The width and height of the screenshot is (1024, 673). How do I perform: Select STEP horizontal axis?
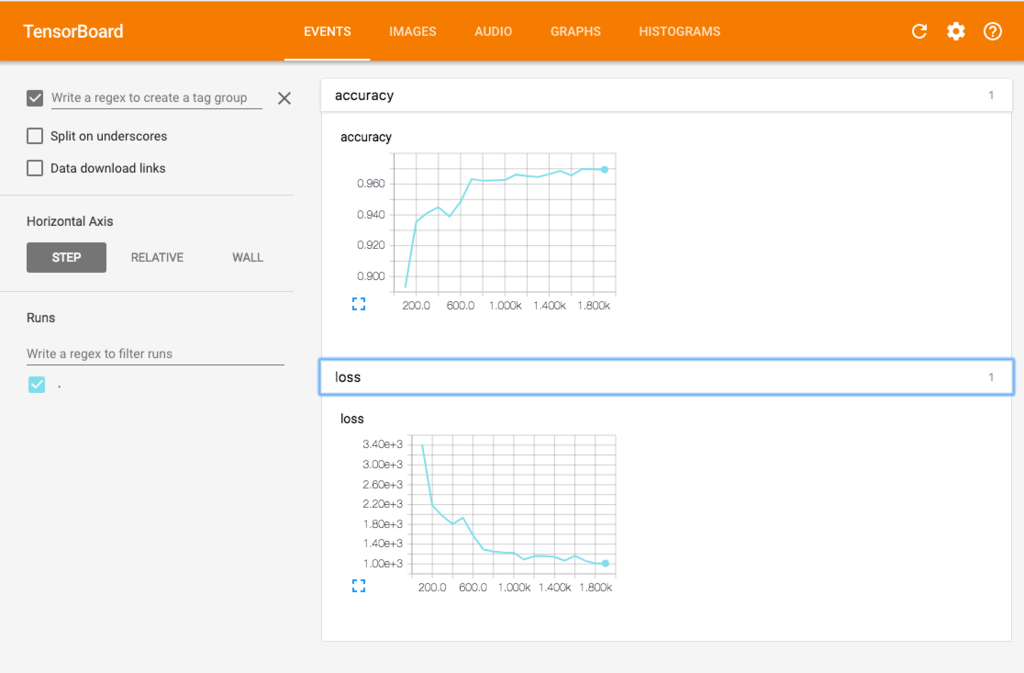tap(67, 257)
